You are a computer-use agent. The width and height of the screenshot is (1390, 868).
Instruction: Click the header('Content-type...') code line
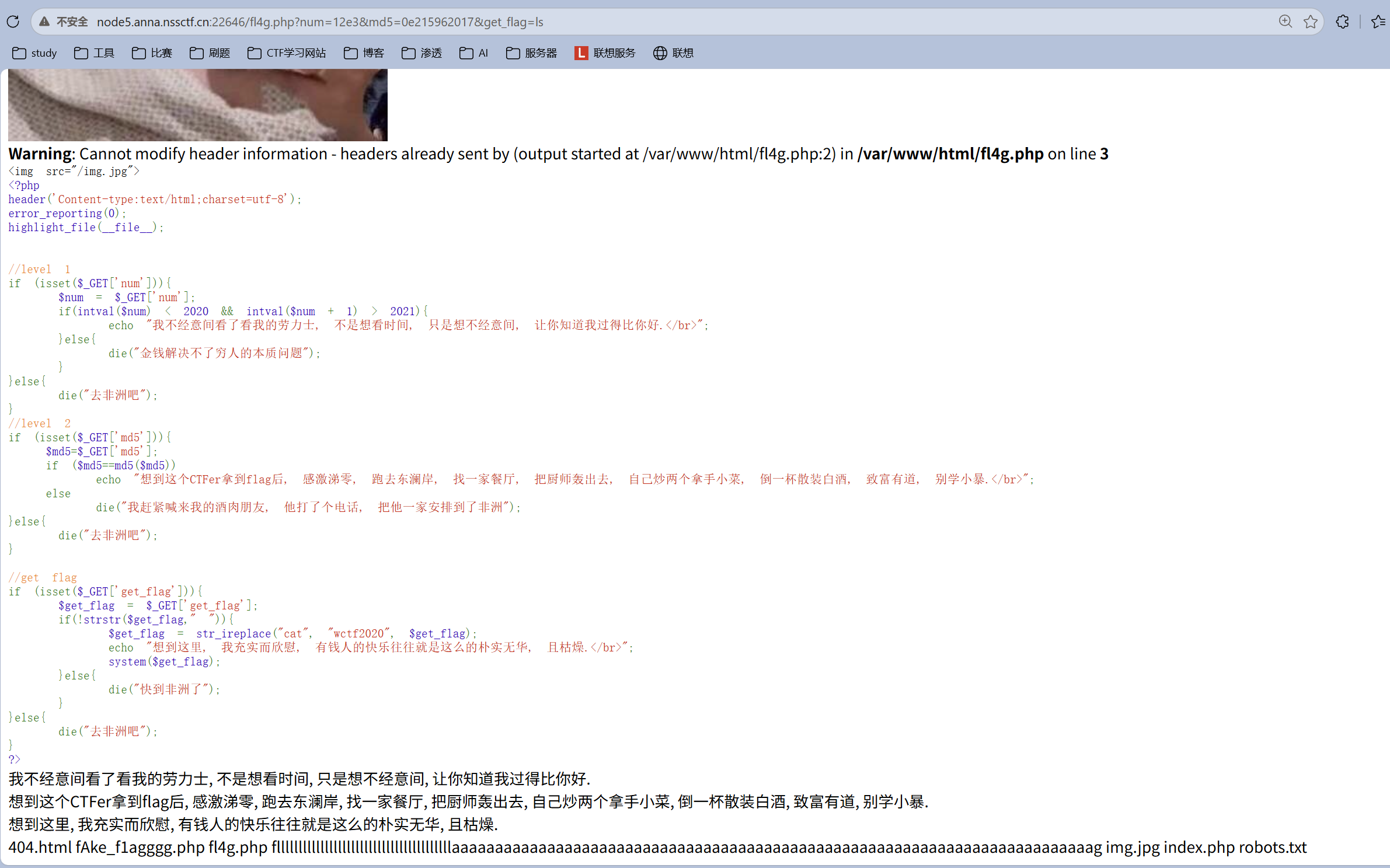coord(155,199)
